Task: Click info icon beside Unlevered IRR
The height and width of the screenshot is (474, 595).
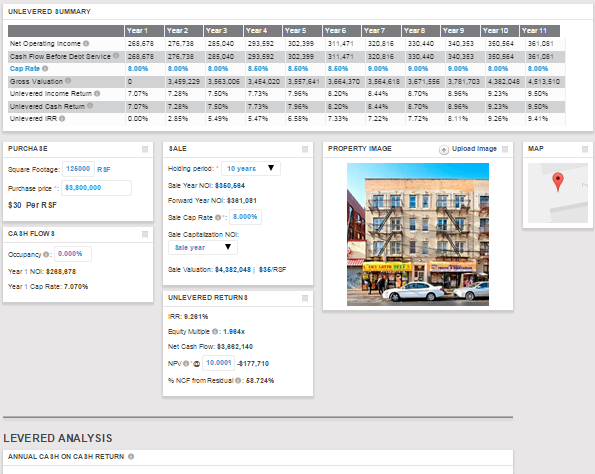Action: 62,118
